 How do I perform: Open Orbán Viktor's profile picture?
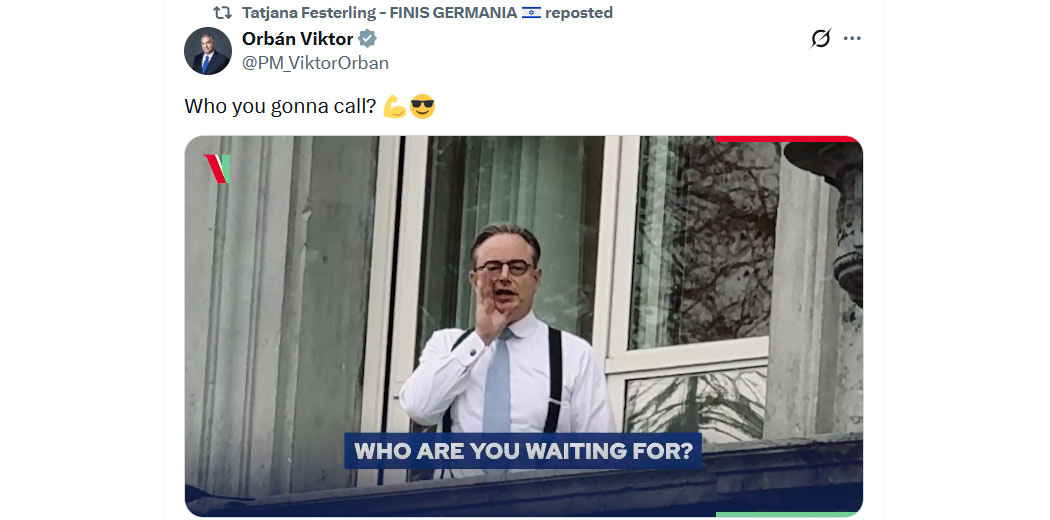pyautogui.click(x=208, y=51)
